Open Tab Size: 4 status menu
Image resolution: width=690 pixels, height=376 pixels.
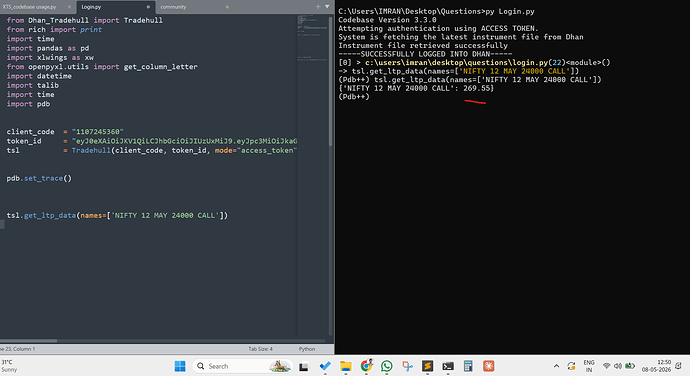coord(261,349)
